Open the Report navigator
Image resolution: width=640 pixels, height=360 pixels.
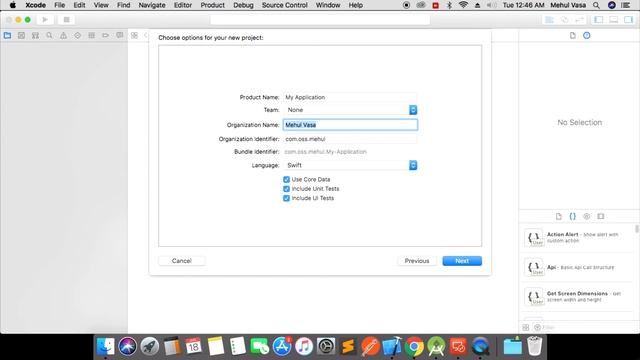[x=120, y=36]
